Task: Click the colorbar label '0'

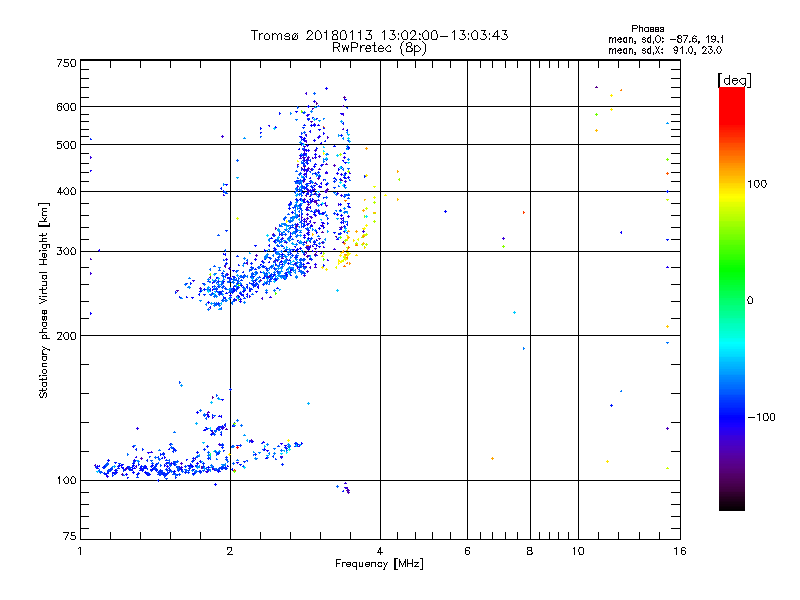Action: click(750, 301)
